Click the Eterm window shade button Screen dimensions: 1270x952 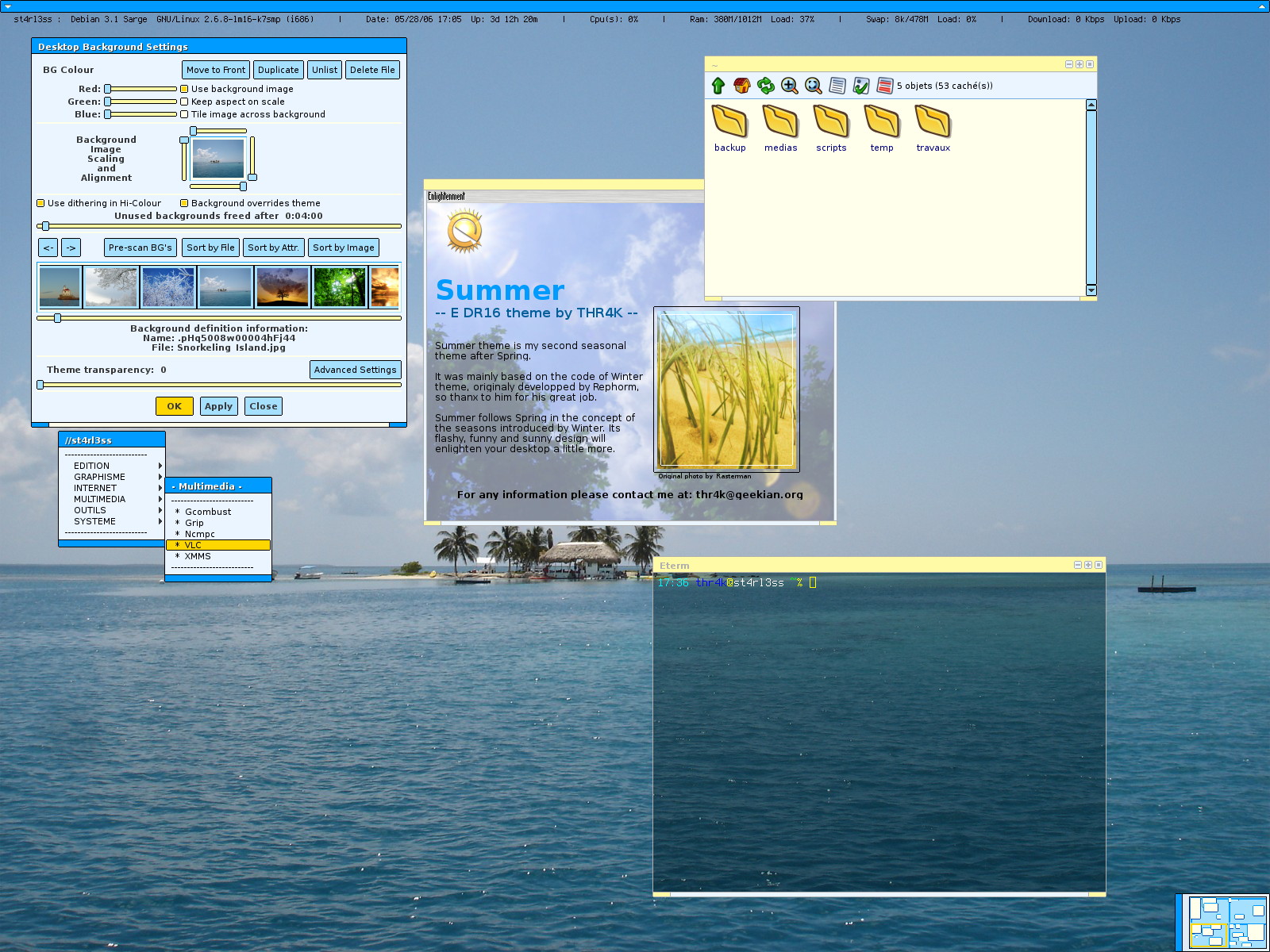[1078, 565]
